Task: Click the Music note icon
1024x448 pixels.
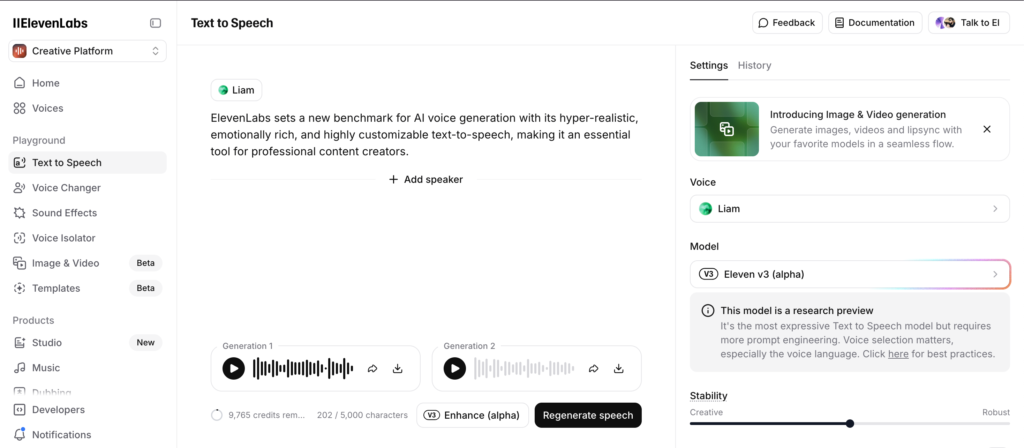Action: click(x=20, y=368)
